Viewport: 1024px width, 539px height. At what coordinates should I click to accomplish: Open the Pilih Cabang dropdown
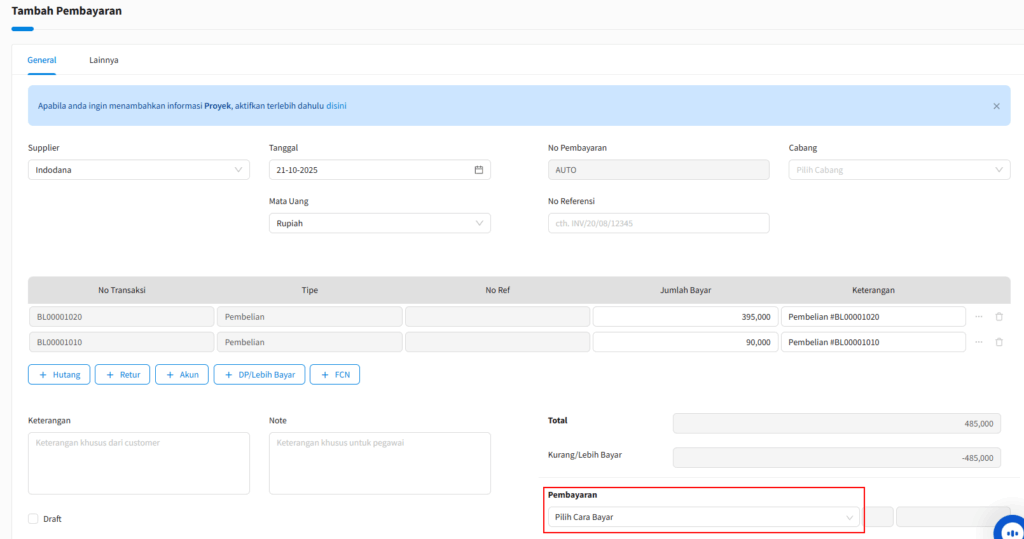(x=899, y=170)
